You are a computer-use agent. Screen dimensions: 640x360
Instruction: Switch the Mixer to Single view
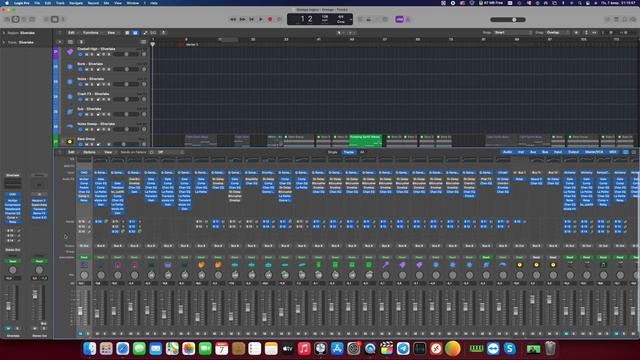click(333, 152)
